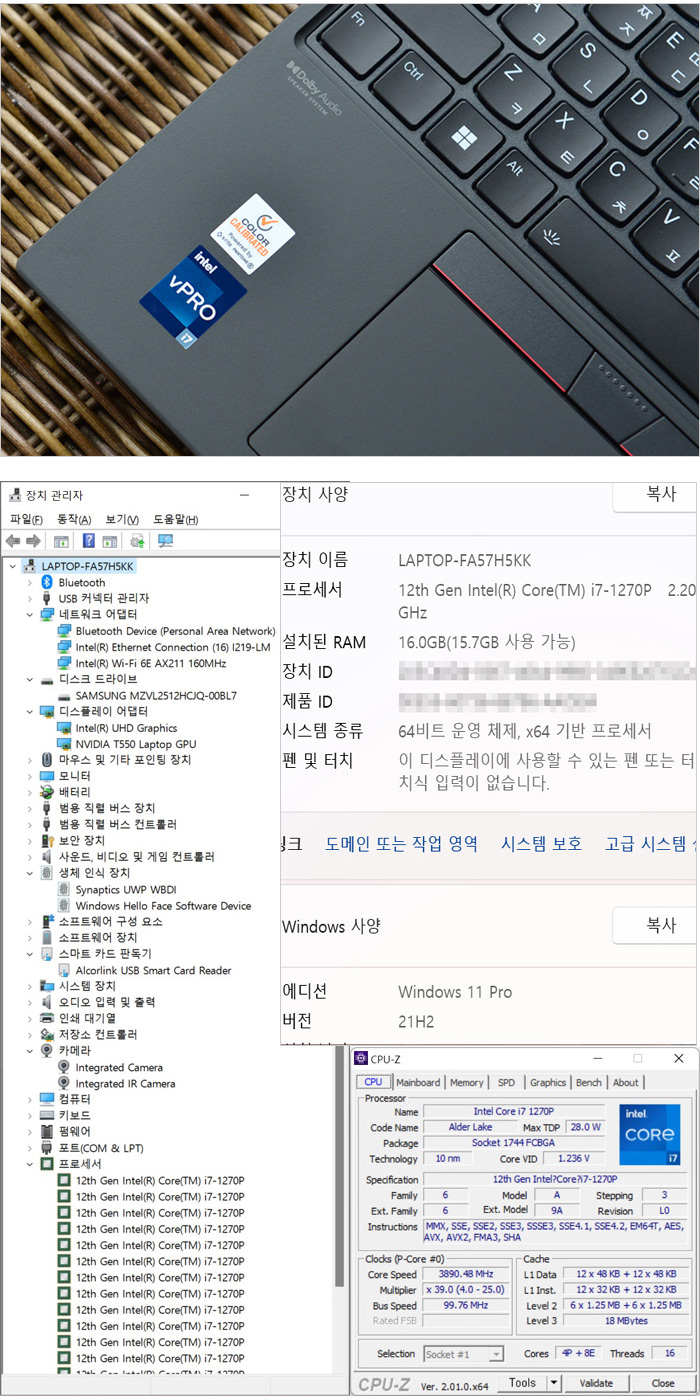Screen dimensions: 700x1400
Task: Open the 동작(A) menu
Action: tap(74, 520)
